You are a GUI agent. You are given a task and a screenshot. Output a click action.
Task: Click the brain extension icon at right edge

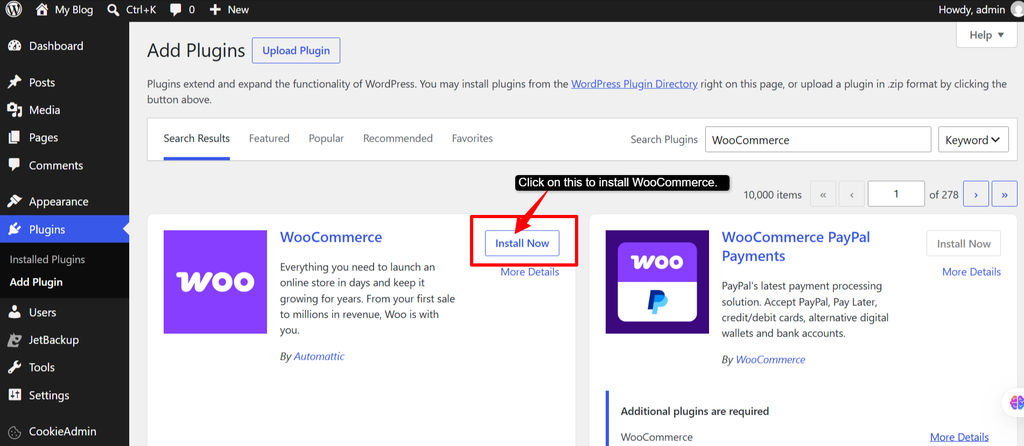tap(1016, 402)
